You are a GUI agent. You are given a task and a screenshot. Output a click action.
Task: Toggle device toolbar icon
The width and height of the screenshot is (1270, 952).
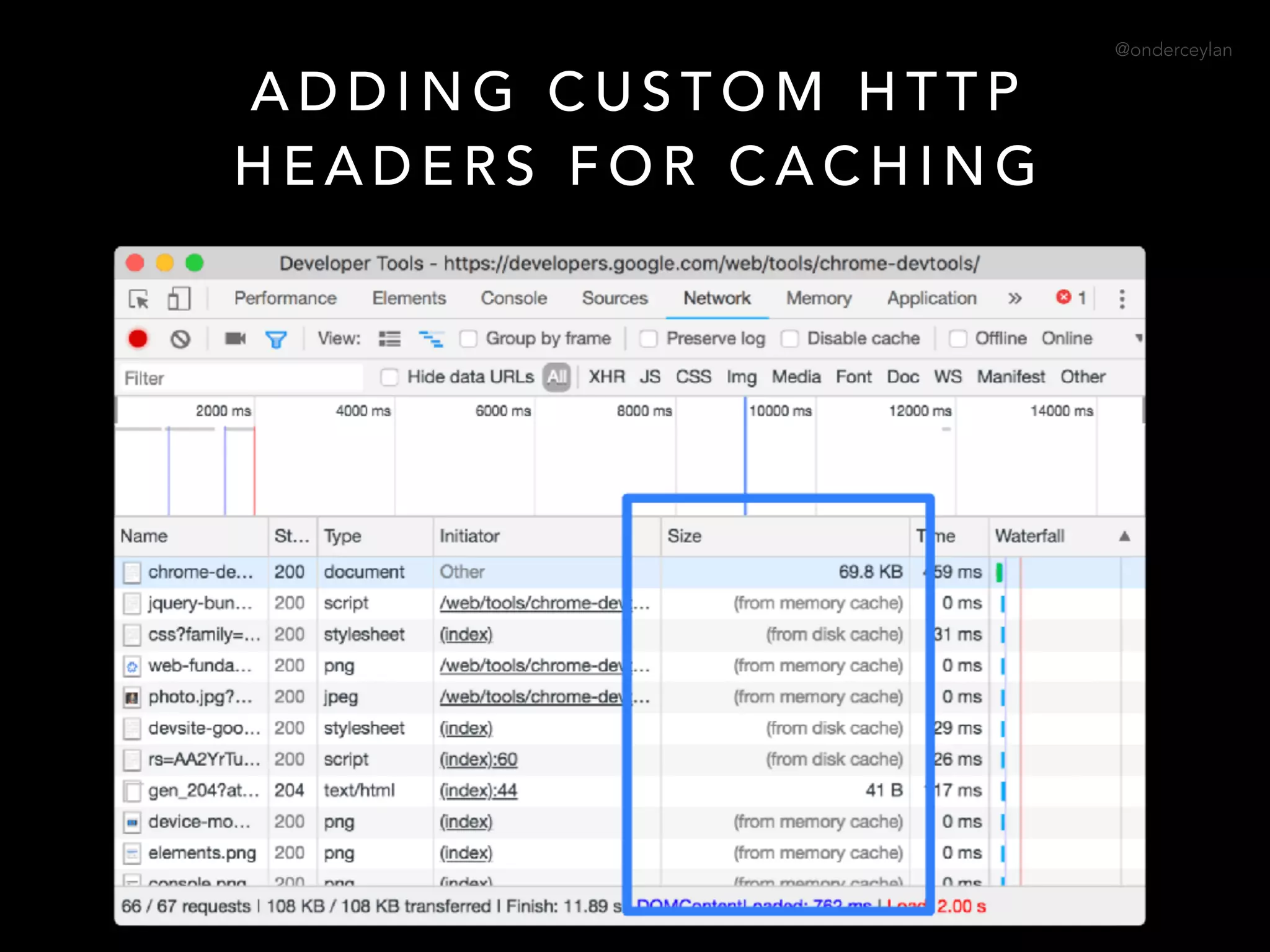pos(179,299)
